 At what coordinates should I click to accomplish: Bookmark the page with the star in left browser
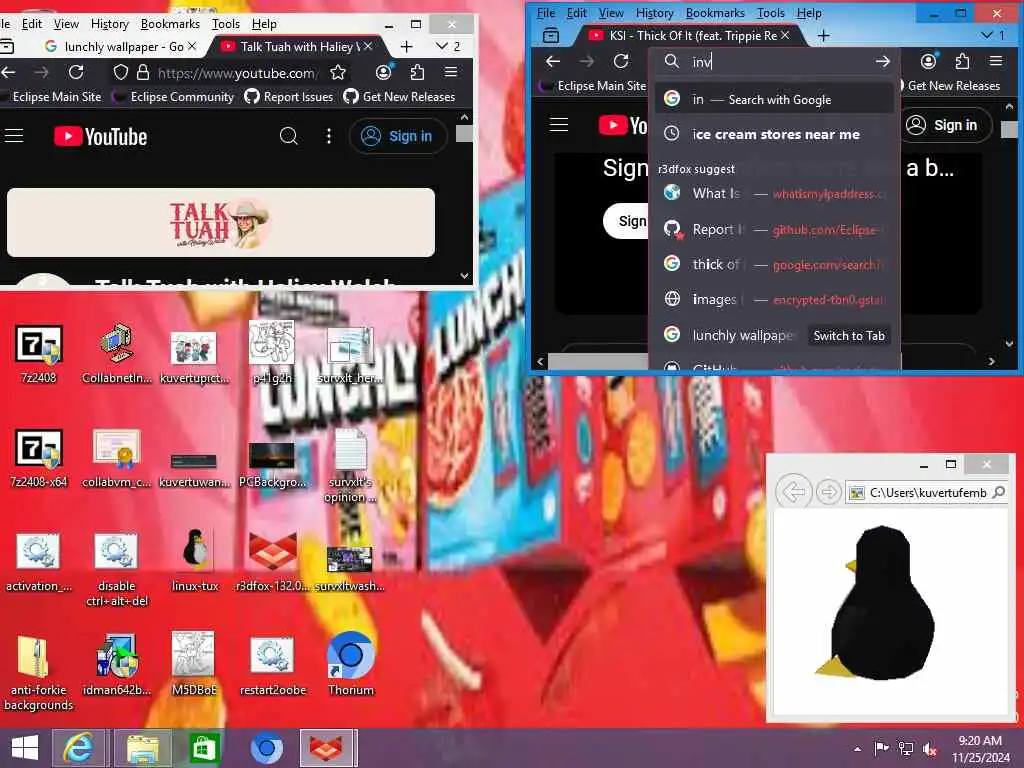pyautogui.click(x=338, y=72)
